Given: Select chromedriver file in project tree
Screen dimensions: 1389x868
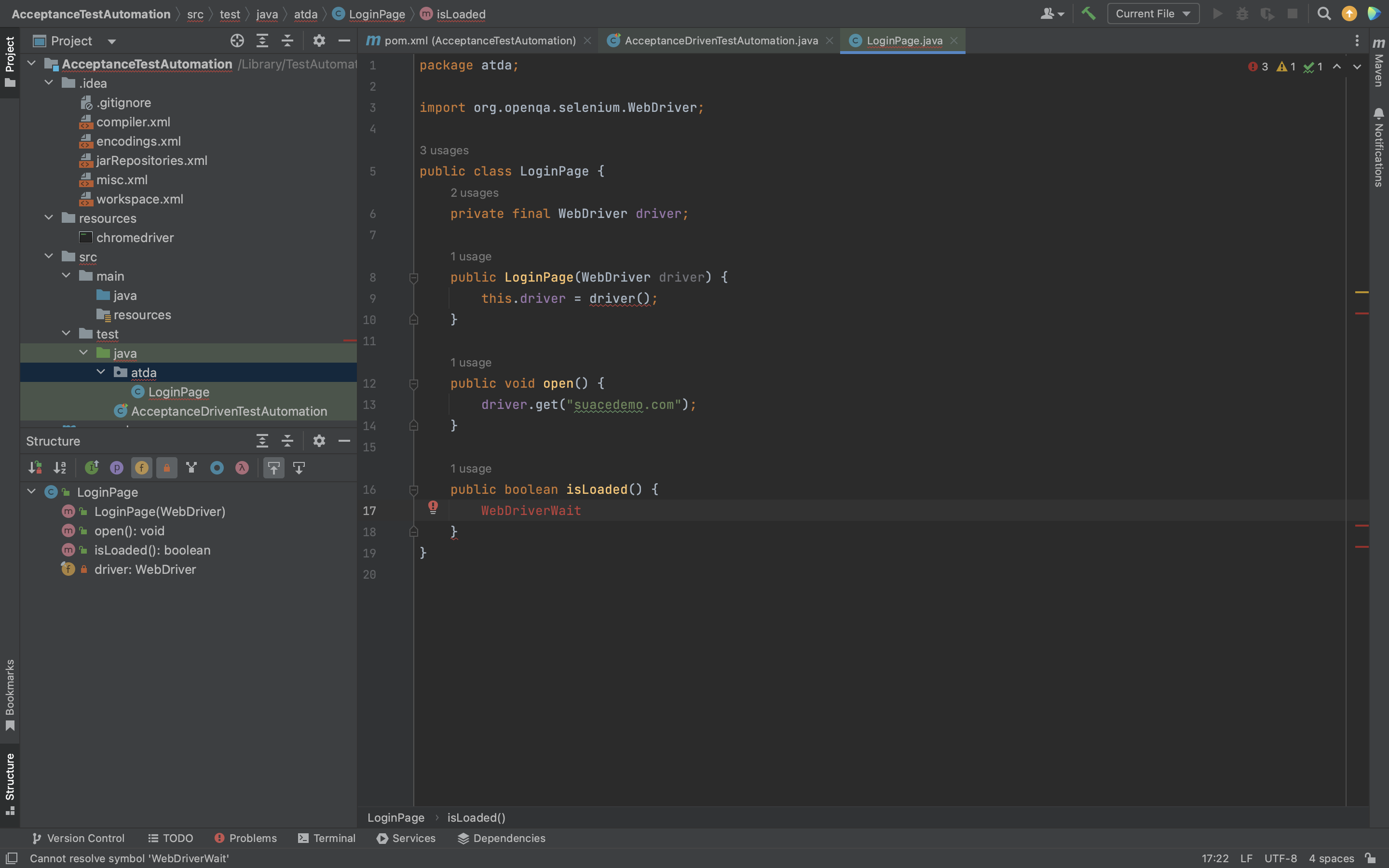Looking at the screenshot, I should tap(135, 237).
